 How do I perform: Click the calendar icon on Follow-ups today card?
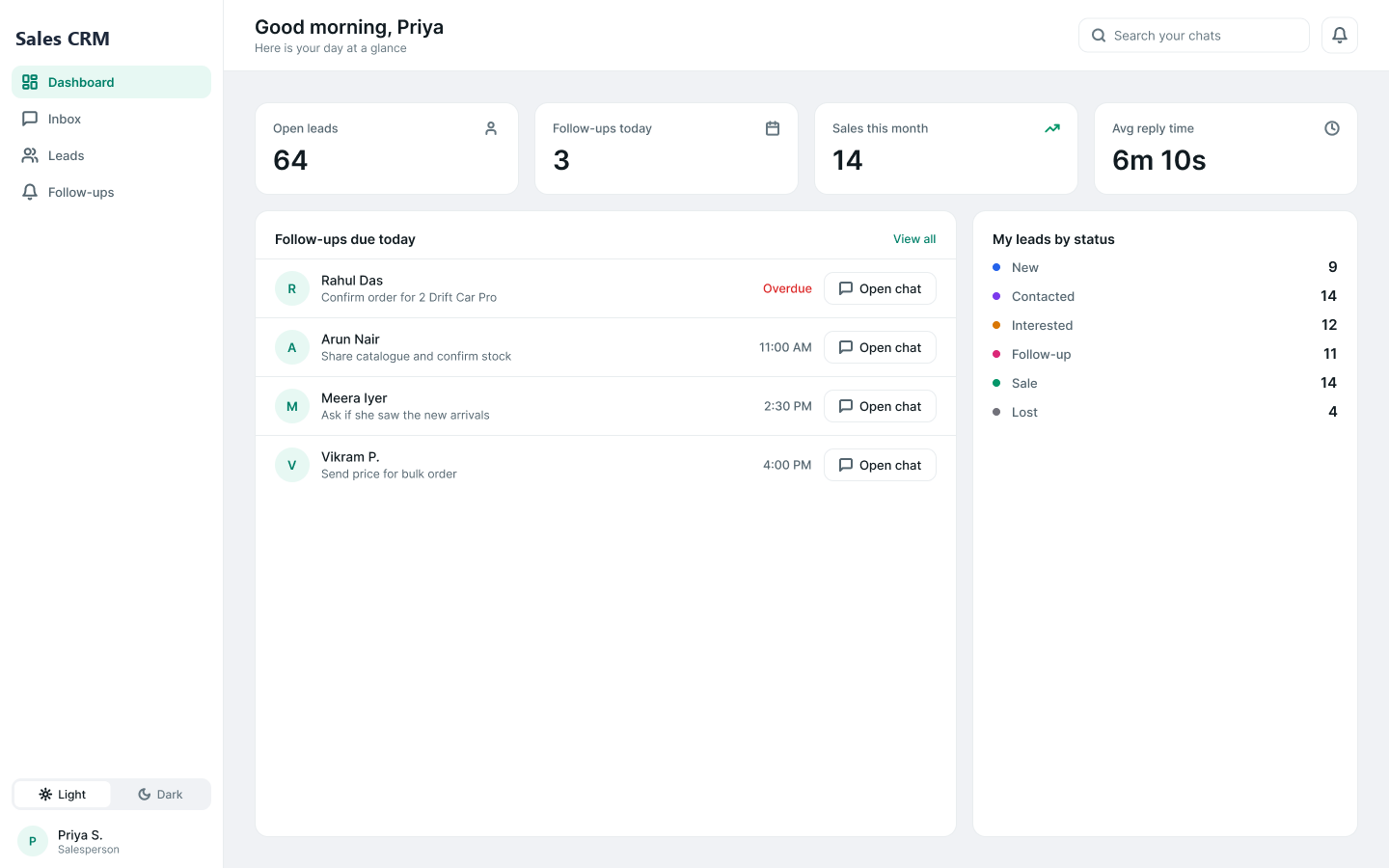[x=773, y=128]
